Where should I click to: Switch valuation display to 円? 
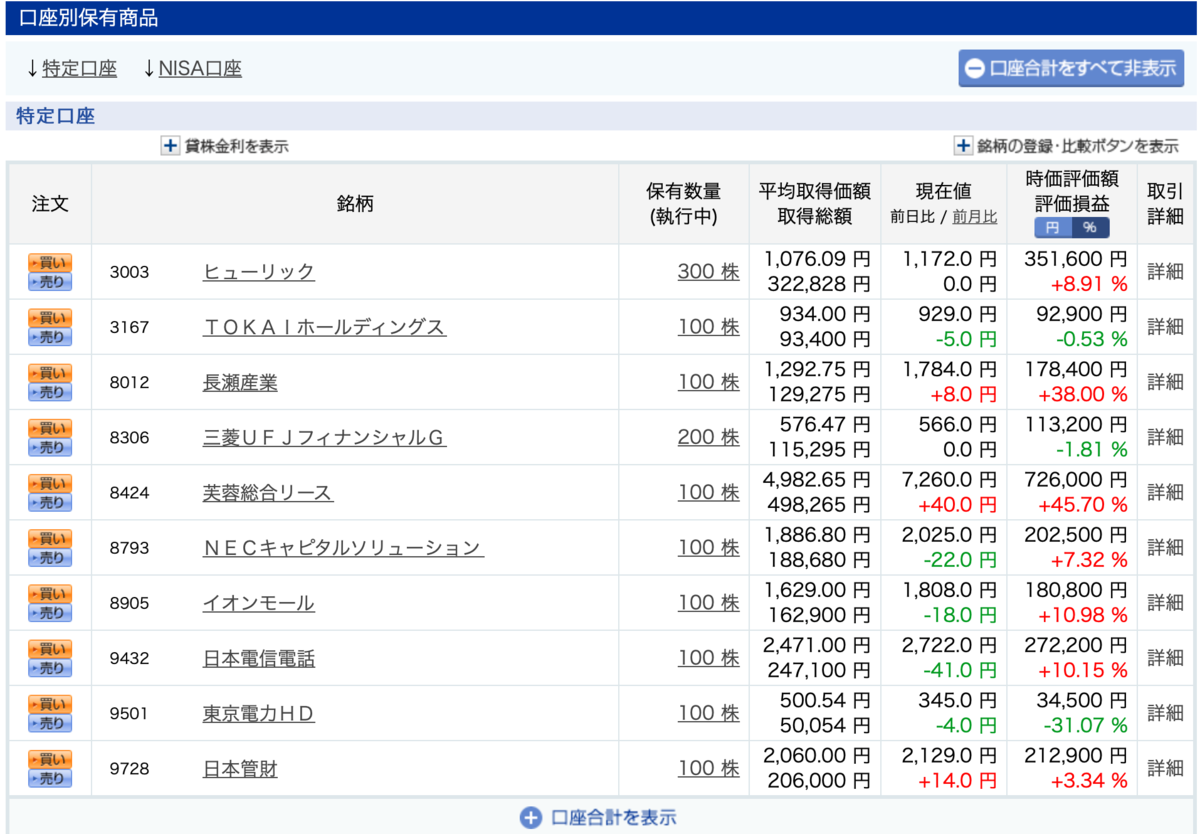(1052, 227)
